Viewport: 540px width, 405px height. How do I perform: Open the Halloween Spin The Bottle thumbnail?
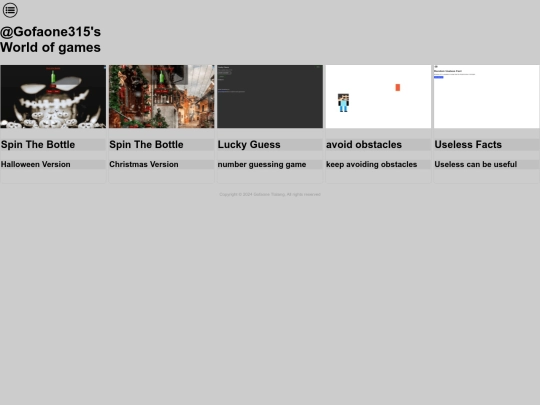[x=53, y=96]
